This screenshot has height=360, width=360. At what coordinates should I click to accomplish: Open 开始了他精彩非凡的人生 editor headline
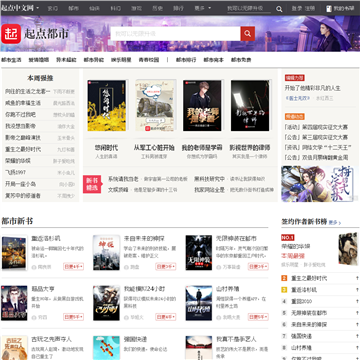312,88
